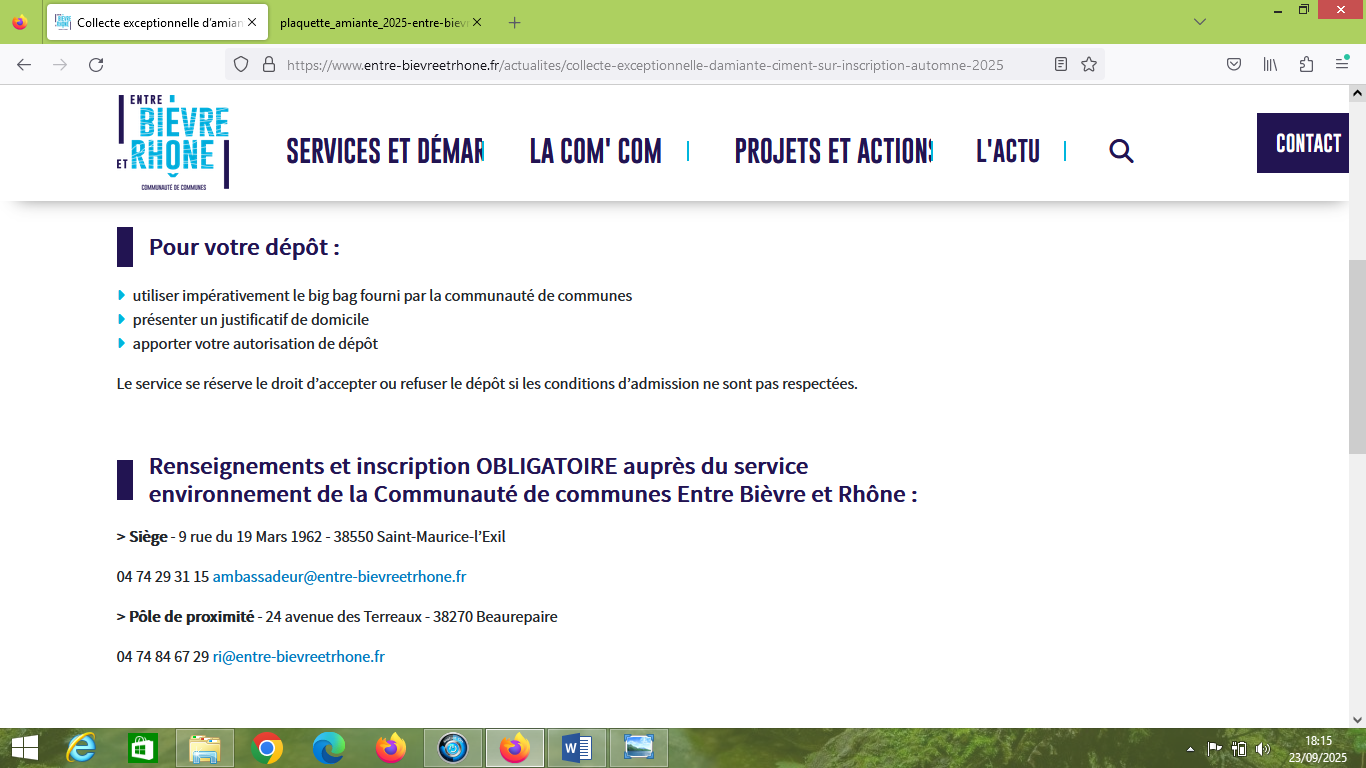Expand the list all tabs chevron
This screenshot has width=1366, height=768.
(x=1200, y=22)
